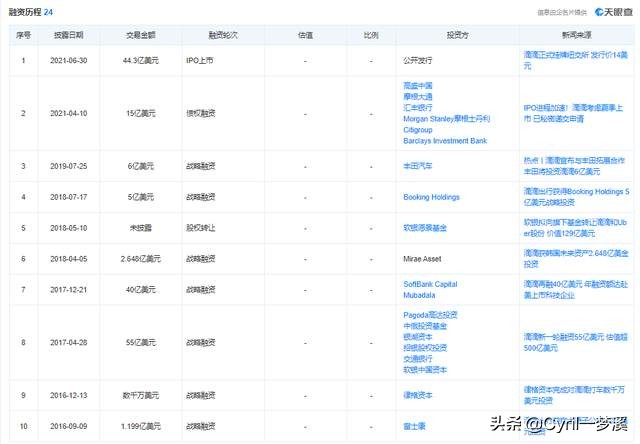Open news link about 129亿美元 share transfer
The width and height of the screenshot is (640, 444).
pos(575,228)
